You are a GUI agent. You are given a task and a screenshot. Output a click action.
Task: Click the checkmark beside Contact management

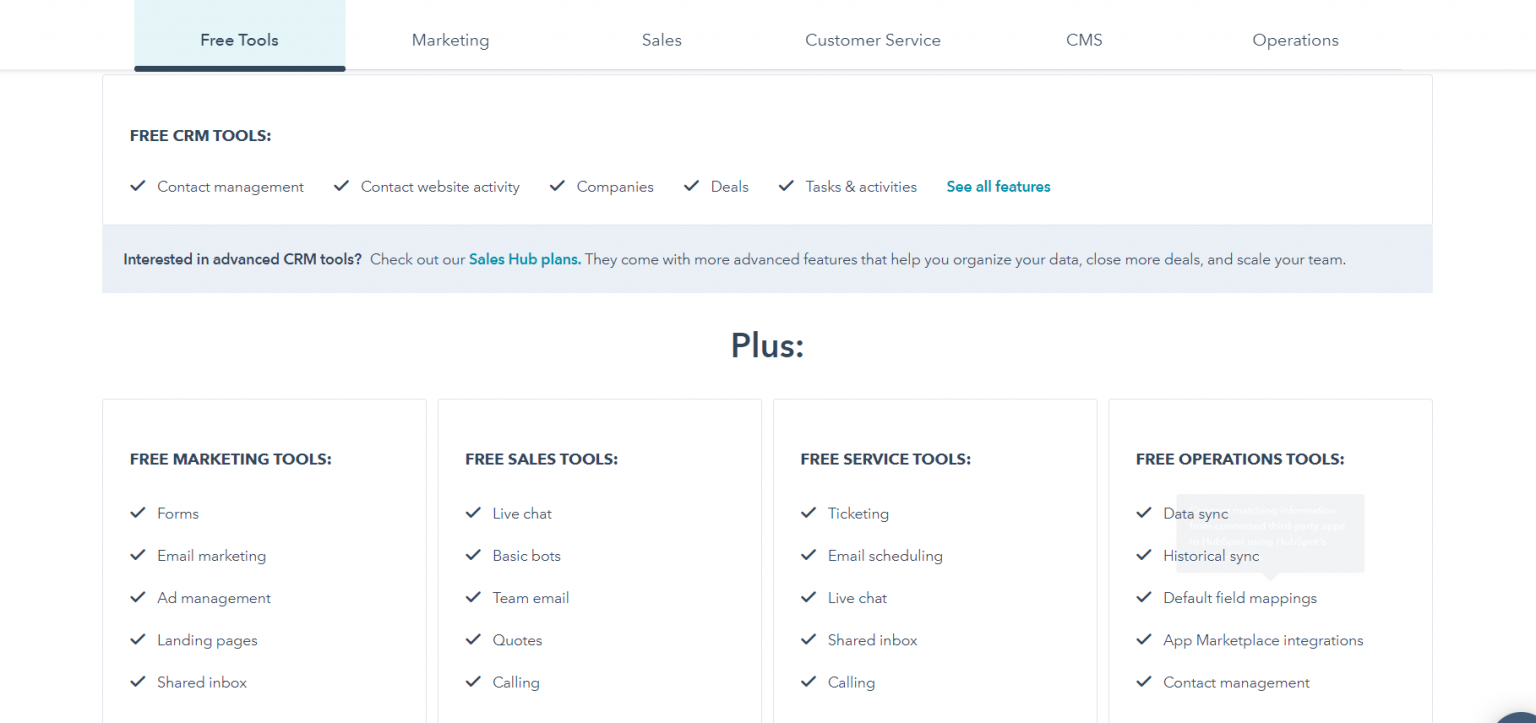(138, 186)
